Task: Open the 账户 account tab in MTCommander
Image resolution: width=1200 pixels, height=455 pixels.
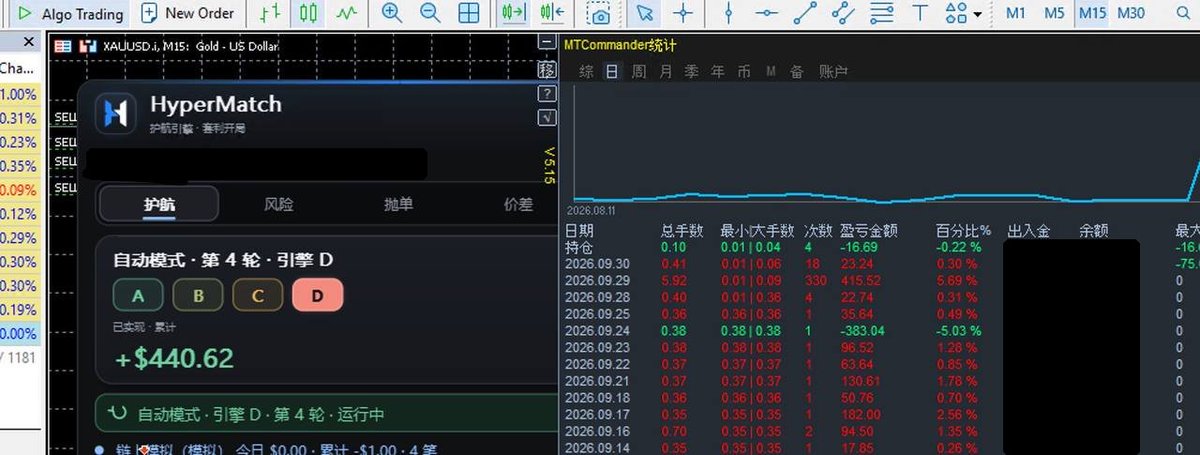Action: coord(834,72)
